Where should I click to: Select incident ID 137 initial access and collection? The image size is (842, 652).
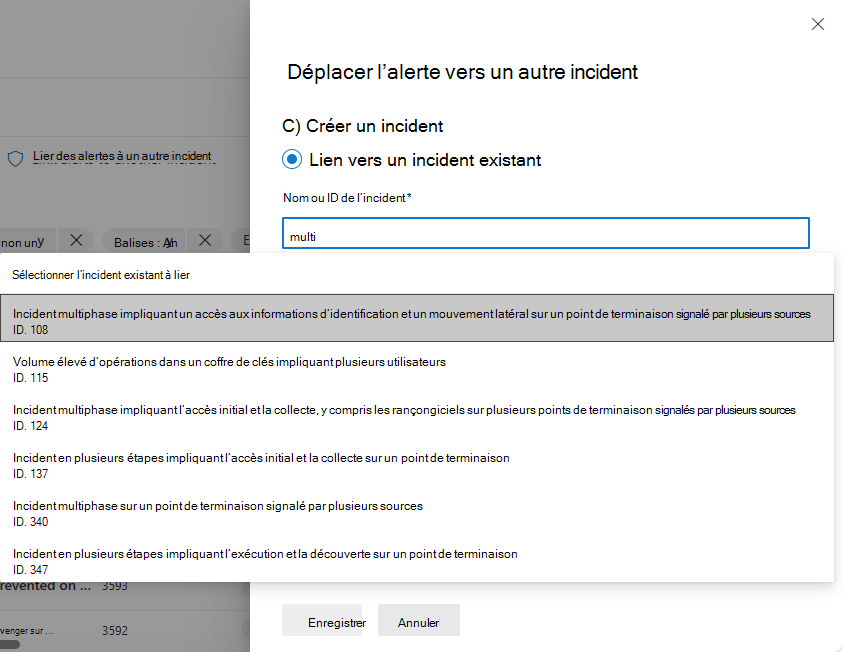[x=417, y=465]
